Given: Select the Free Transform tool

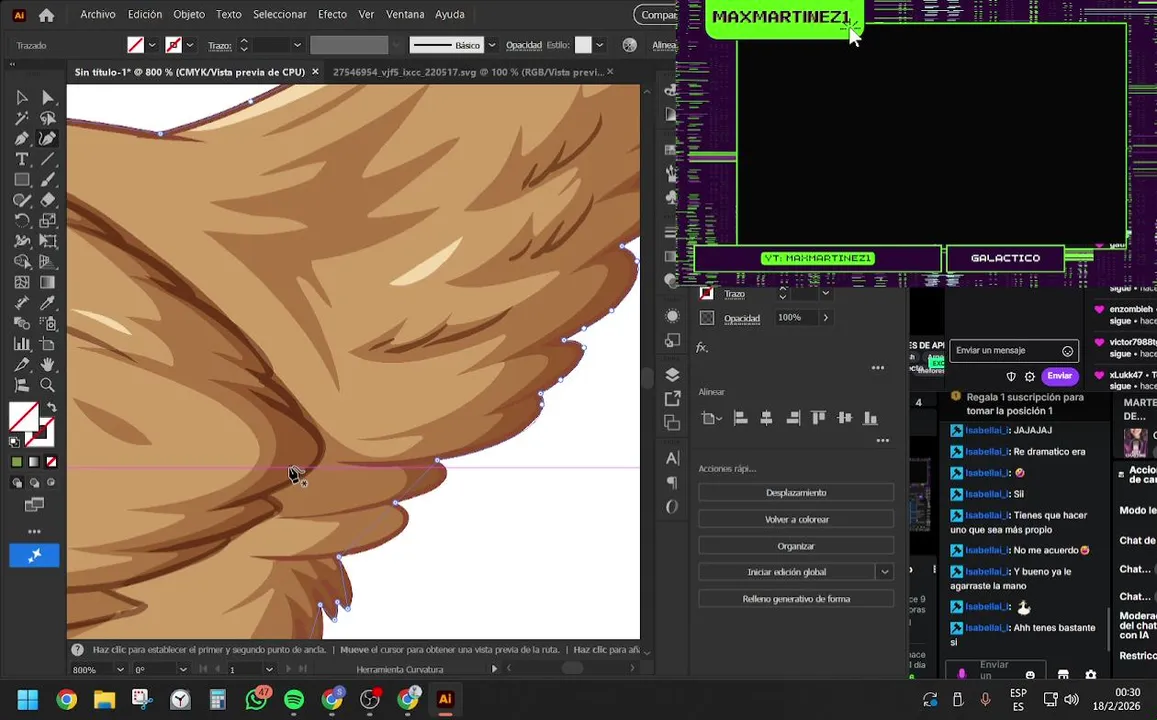Looking at the screenshot, I should point(47,241).
